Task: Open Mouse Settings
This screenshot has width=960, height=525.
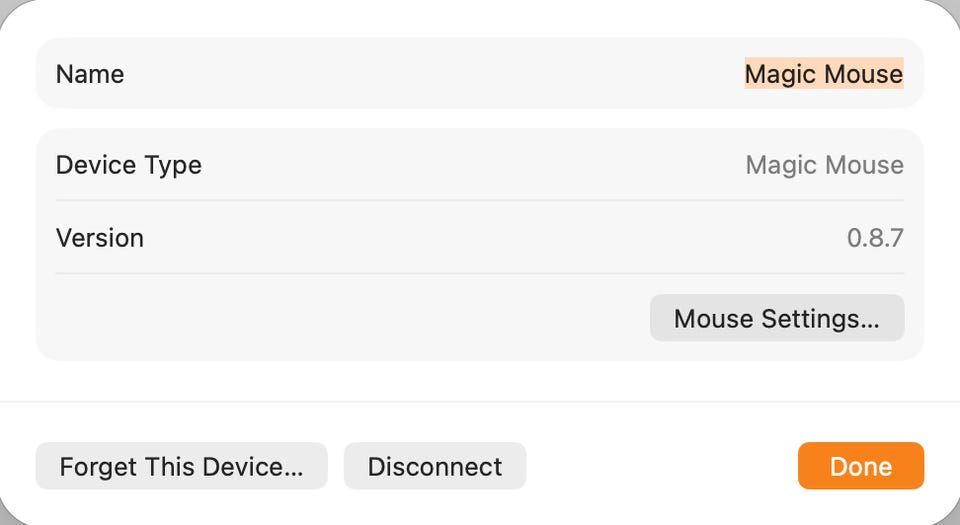Action: coord(776,318)
